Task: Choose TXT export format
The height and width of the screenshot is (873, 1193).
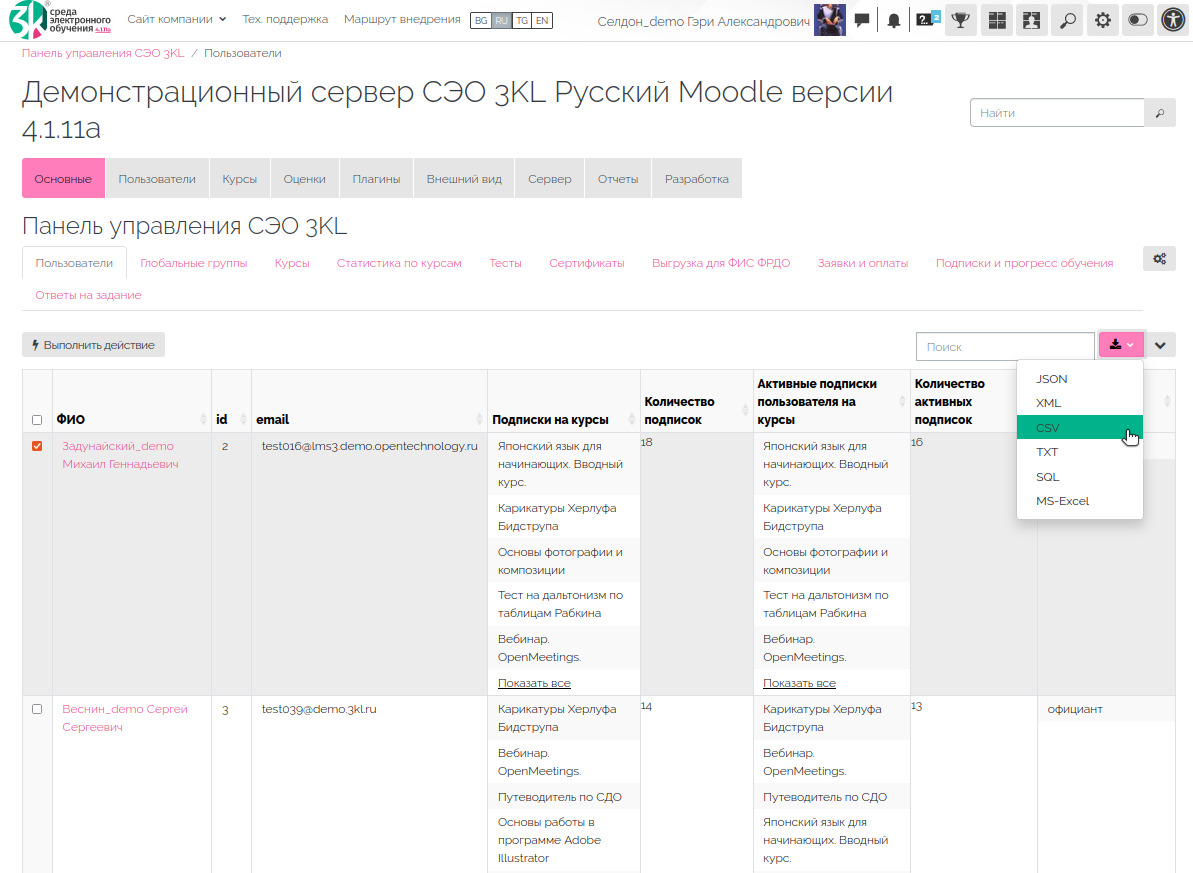Action: pos(1080,452)
